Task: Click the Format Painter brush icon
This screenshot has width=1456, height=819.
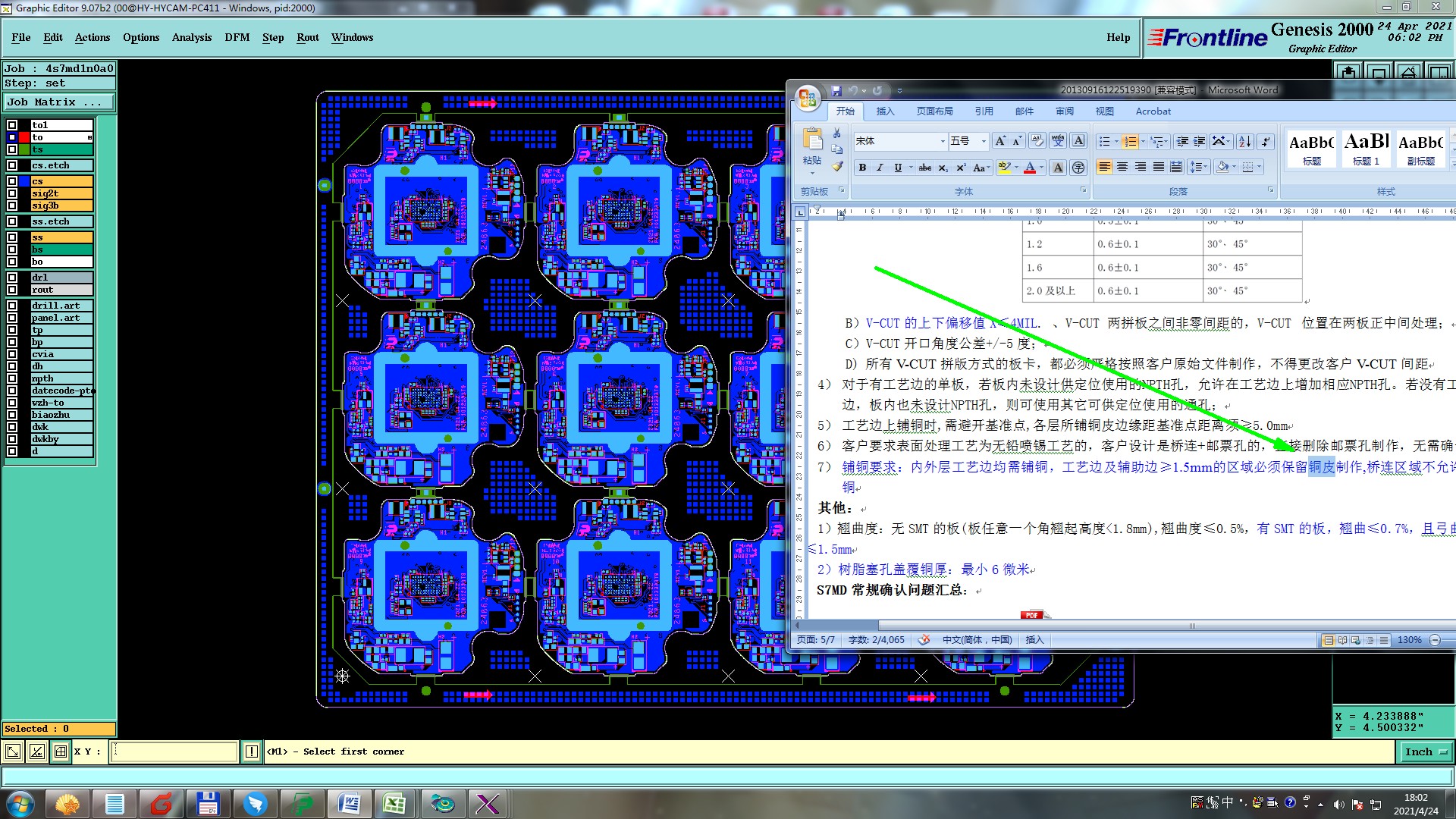Action: (x=837, y=166)
